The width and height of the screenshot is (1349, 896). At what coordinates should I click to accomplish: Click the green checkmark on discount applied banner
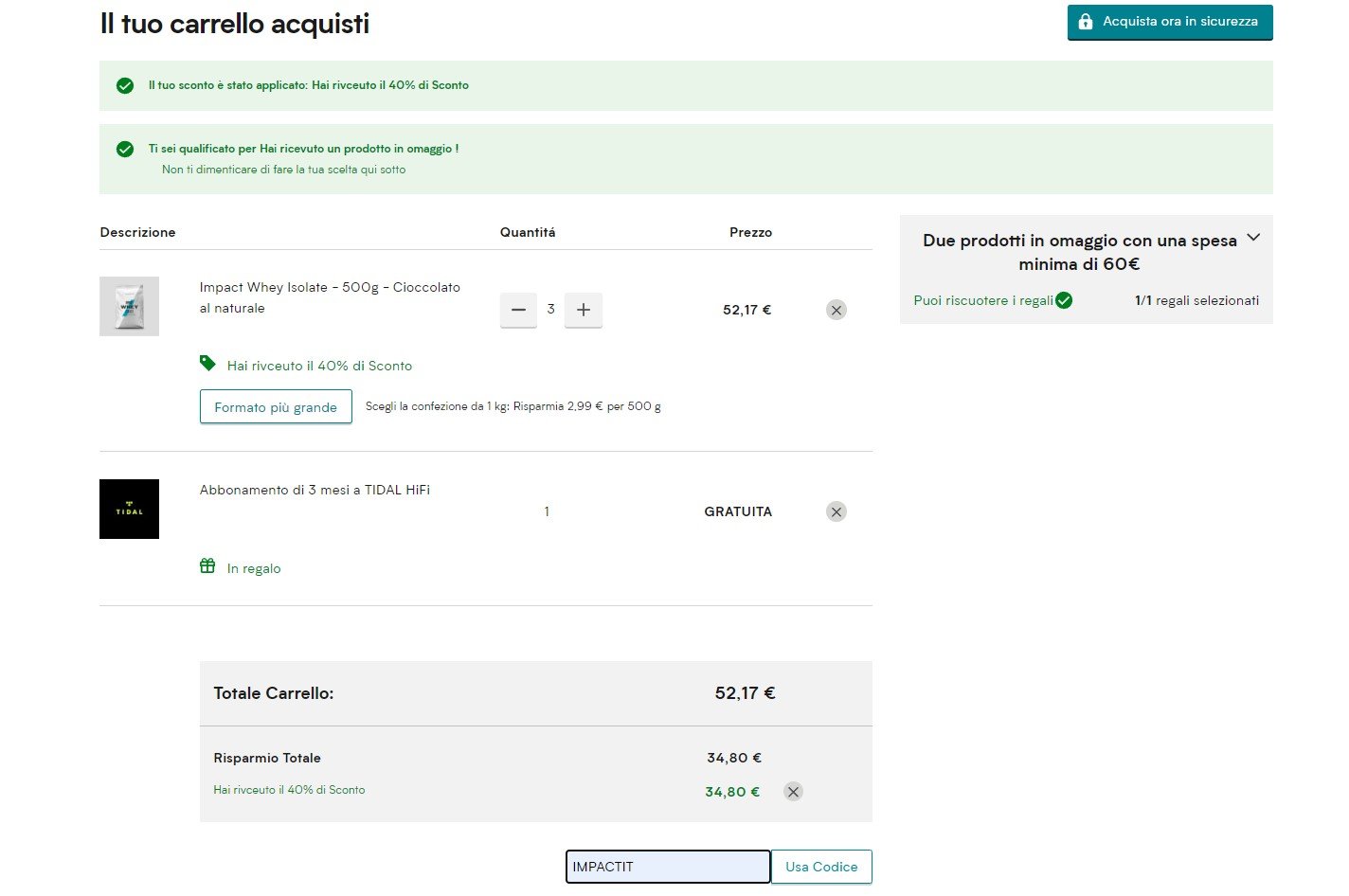125,85
